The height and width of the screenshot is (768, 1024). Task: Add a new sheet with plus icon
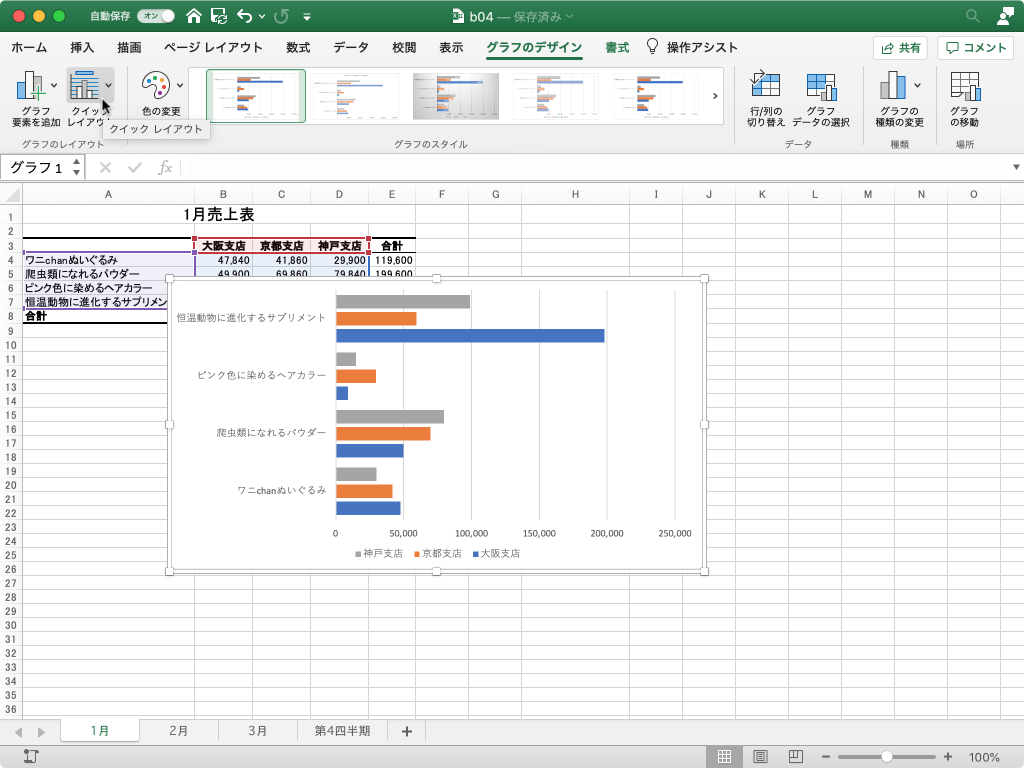tap(407, 731)
